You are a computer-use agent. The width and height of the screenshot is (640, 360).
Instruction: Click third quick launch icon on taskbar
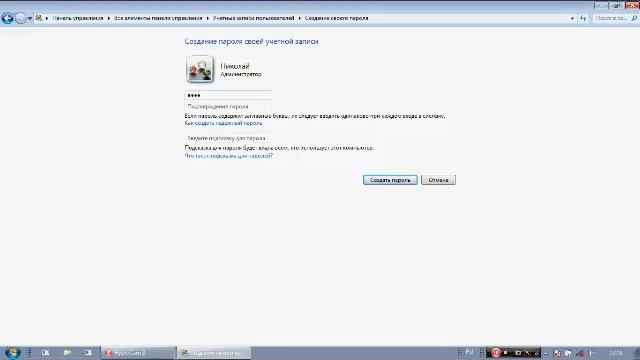pos(89,353)
